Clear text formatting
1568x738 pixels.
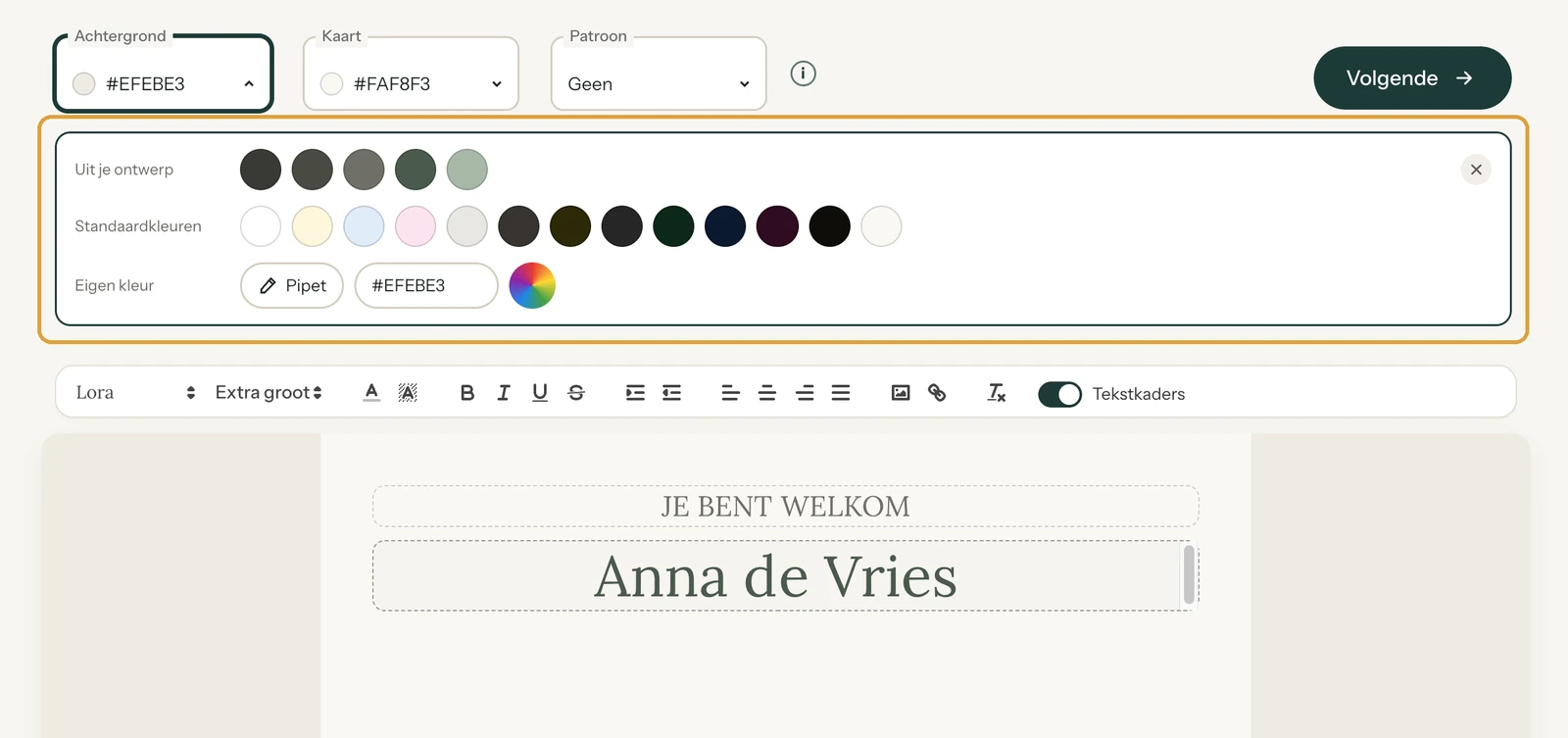[x=997, y=392]
